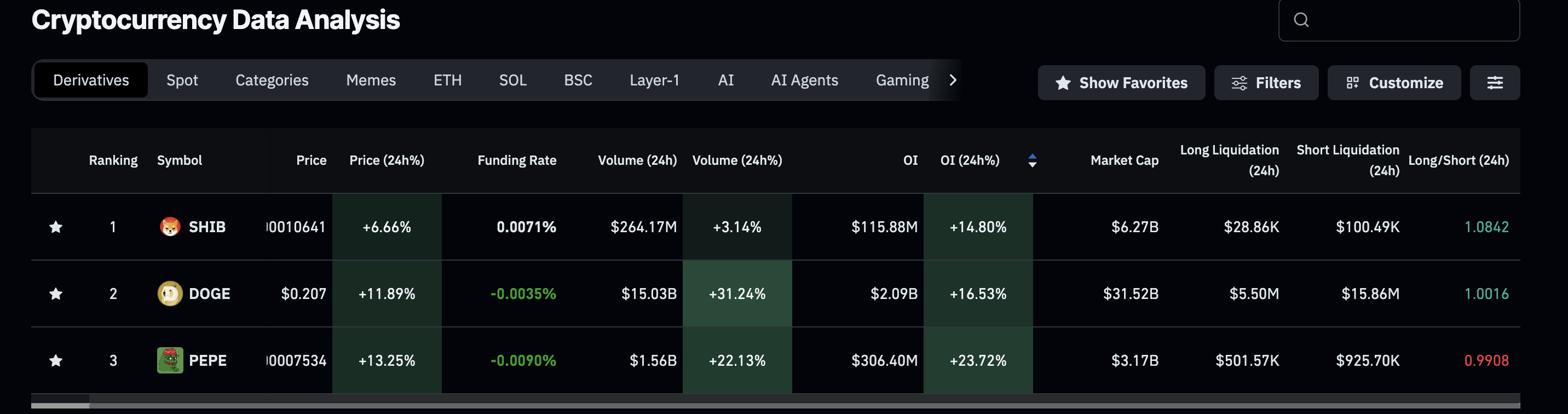Sort by the OI (24h%) arrows
The image size is (1568, 414).
(1032, 160)
